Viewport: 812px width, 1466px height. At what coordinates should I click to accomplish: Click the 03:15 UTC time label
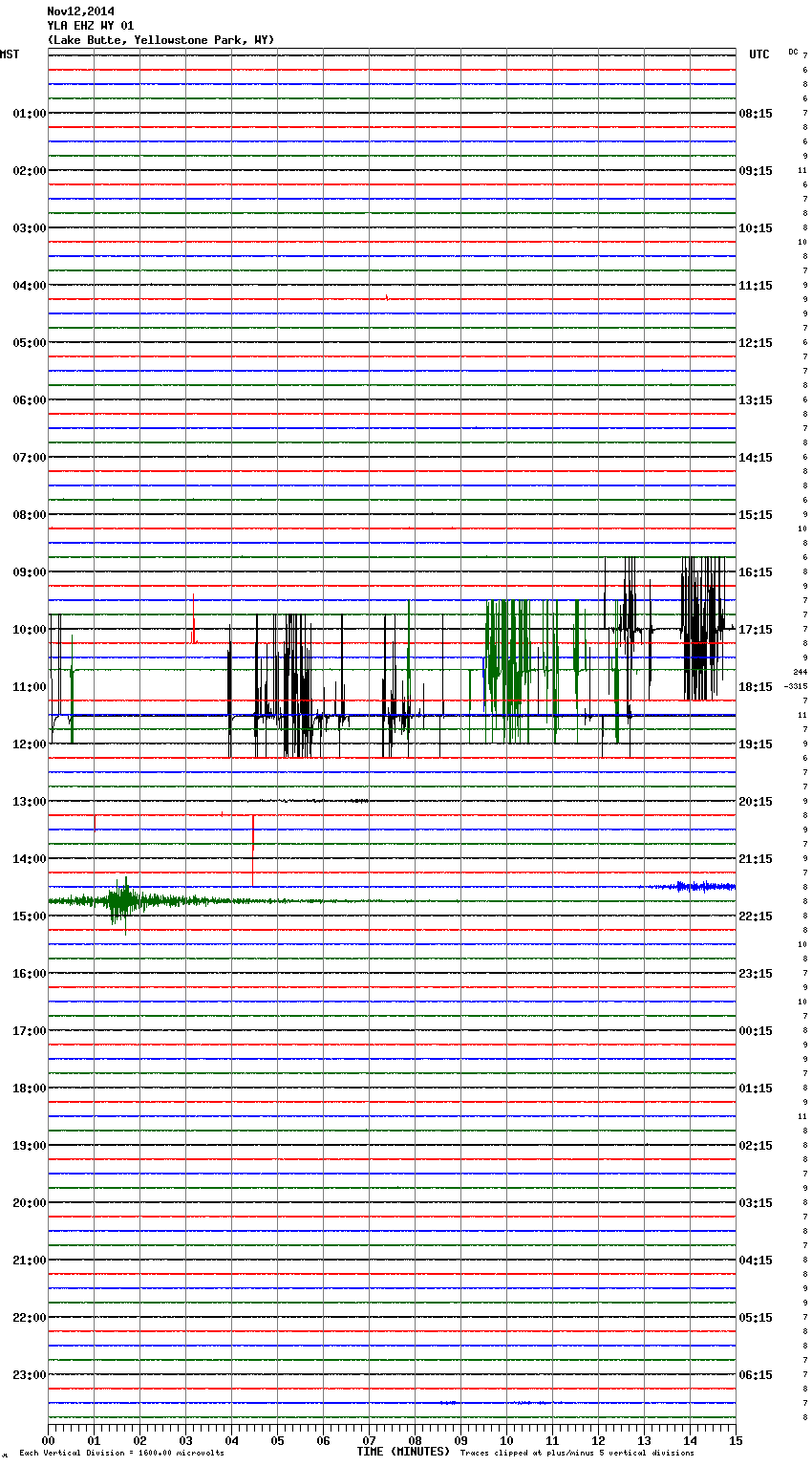click(756, 1203)
